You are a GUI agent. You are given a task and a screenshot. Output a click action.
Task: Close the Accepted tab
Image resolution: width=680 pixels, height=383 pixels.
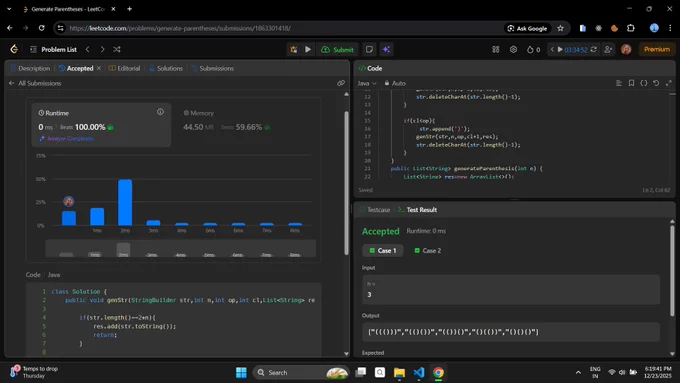tap(99, 69)
